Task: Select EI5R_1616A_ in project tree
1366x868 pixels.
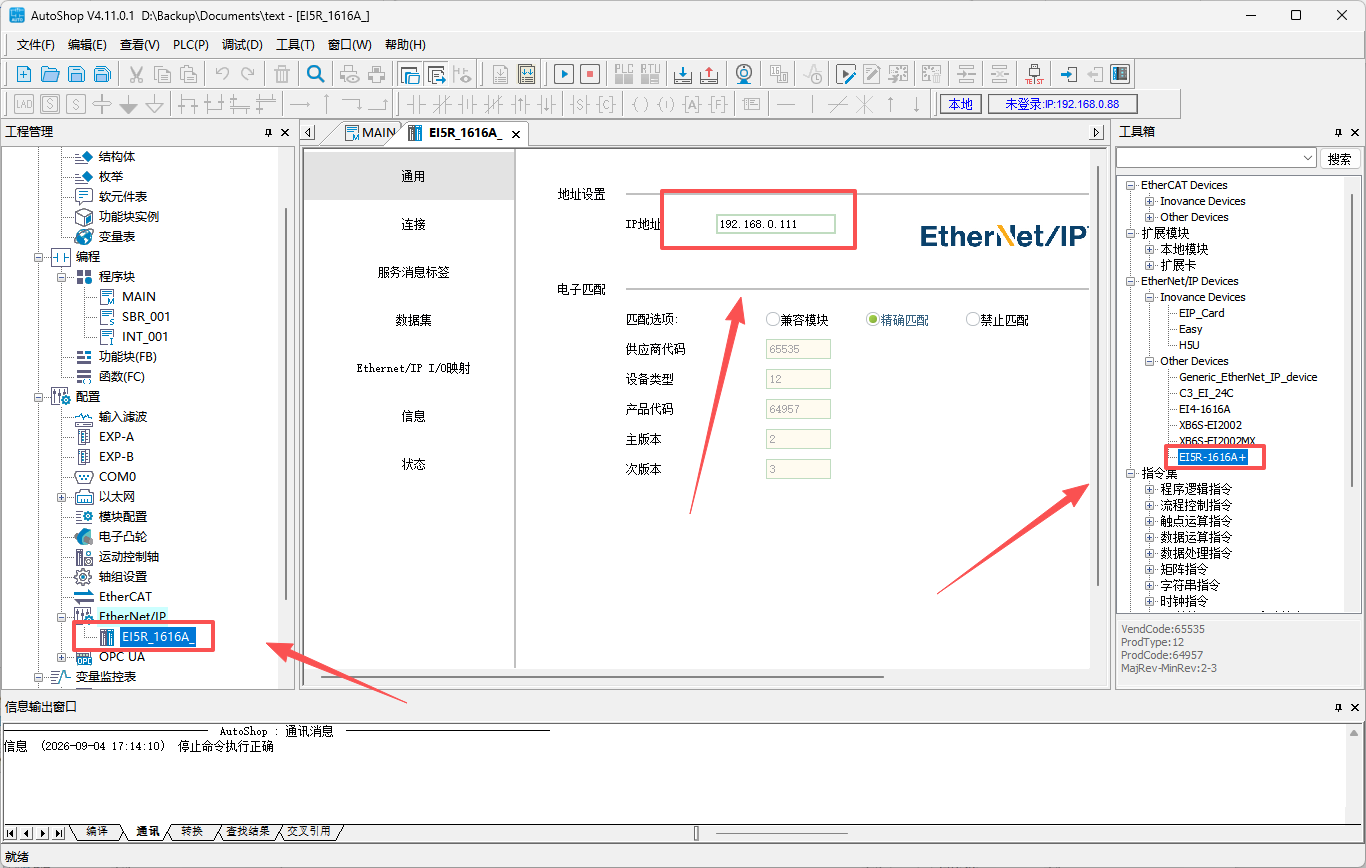Action: coord(157,636)
